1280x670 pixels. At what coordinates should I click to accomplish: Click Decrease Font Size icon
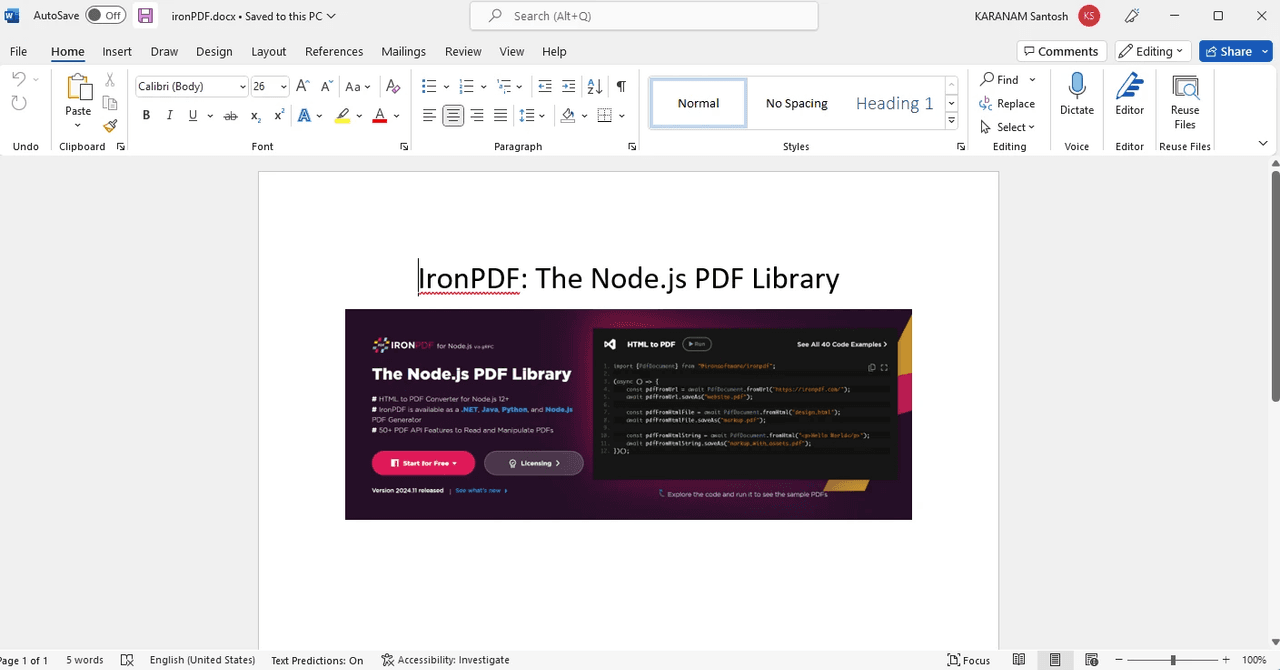pyautogui.click(x=327, y=87)
